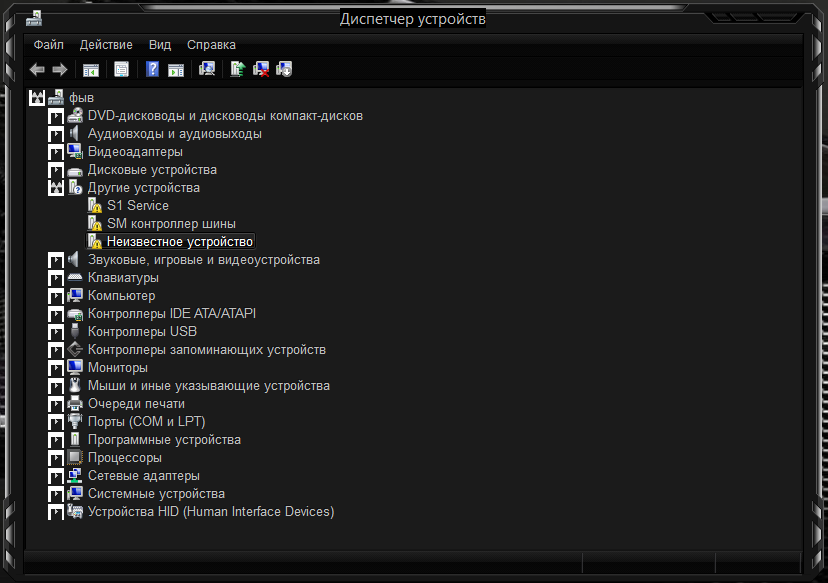
Task: Click the Клавиатуры keyboard icon
Action: tap(75, 277)
